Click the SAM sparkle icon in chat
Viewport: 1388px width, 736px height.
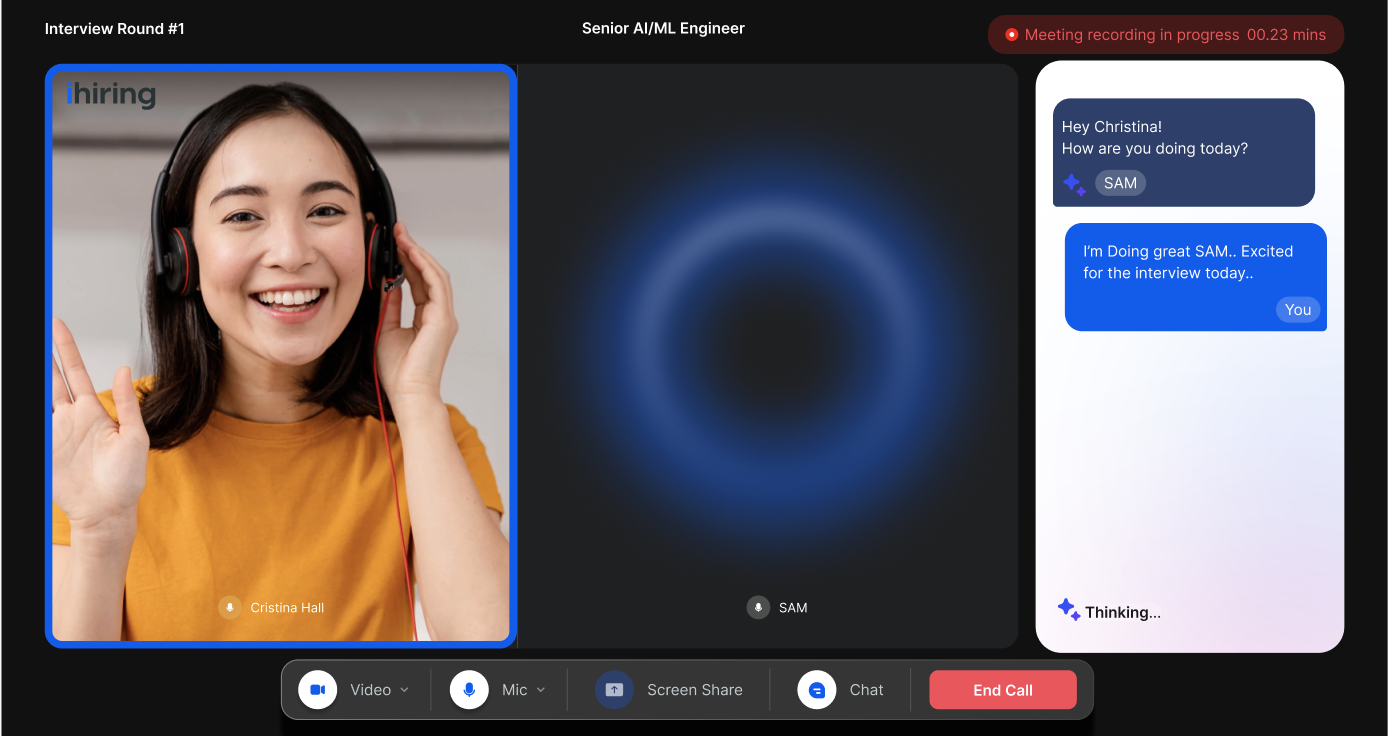tap(1074, 183)
